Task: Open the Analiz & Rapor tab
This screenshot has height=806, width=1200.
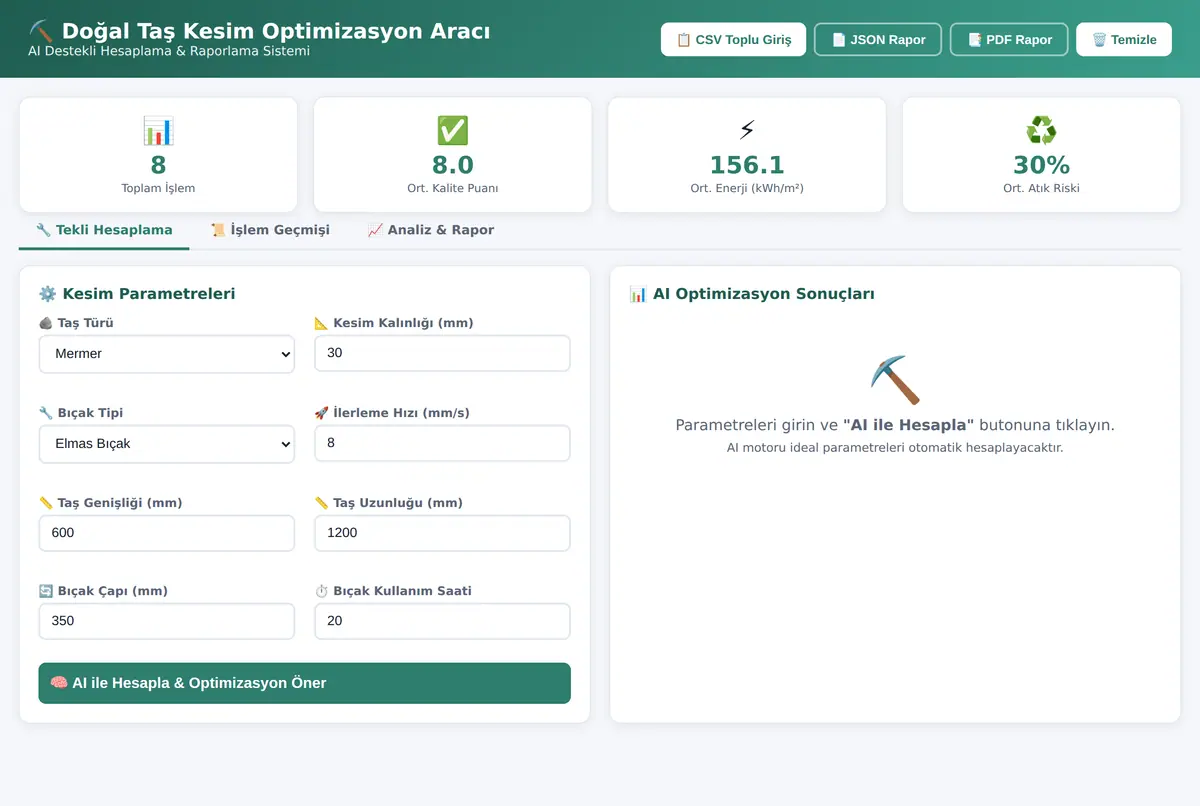Action: pos(431,230)
